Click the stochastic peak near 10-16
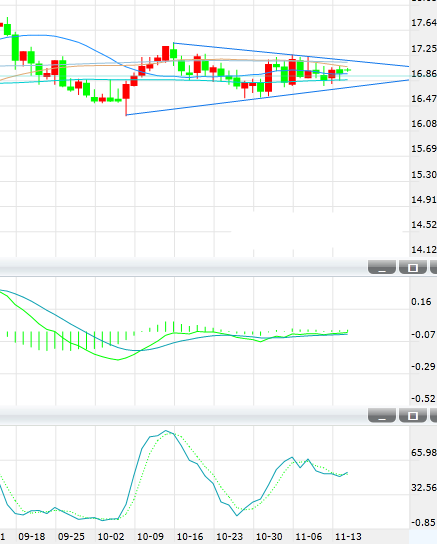 (x=166, y=431)
